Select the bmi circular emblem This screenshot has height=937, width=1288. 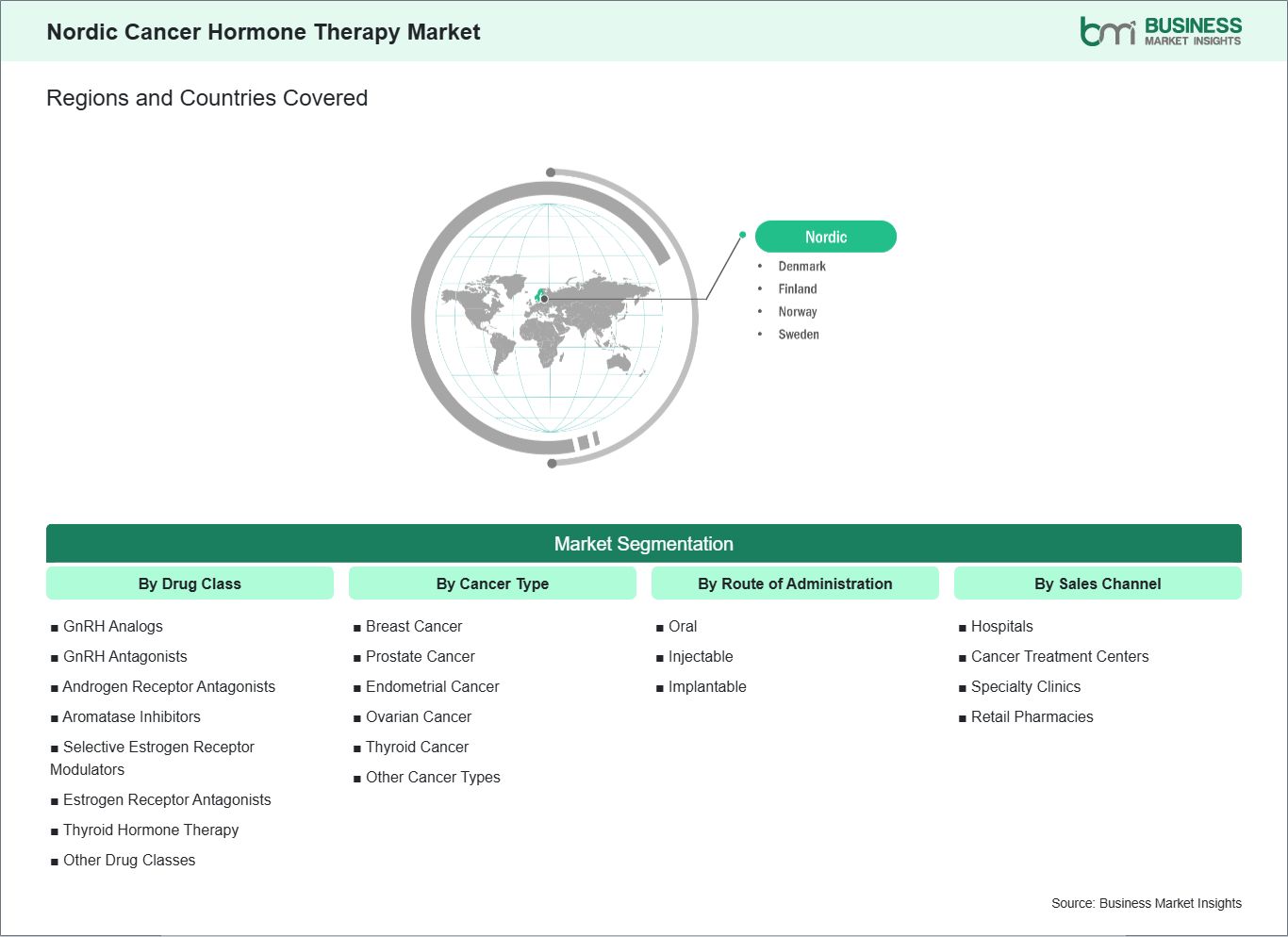(x=1106, y=29)
